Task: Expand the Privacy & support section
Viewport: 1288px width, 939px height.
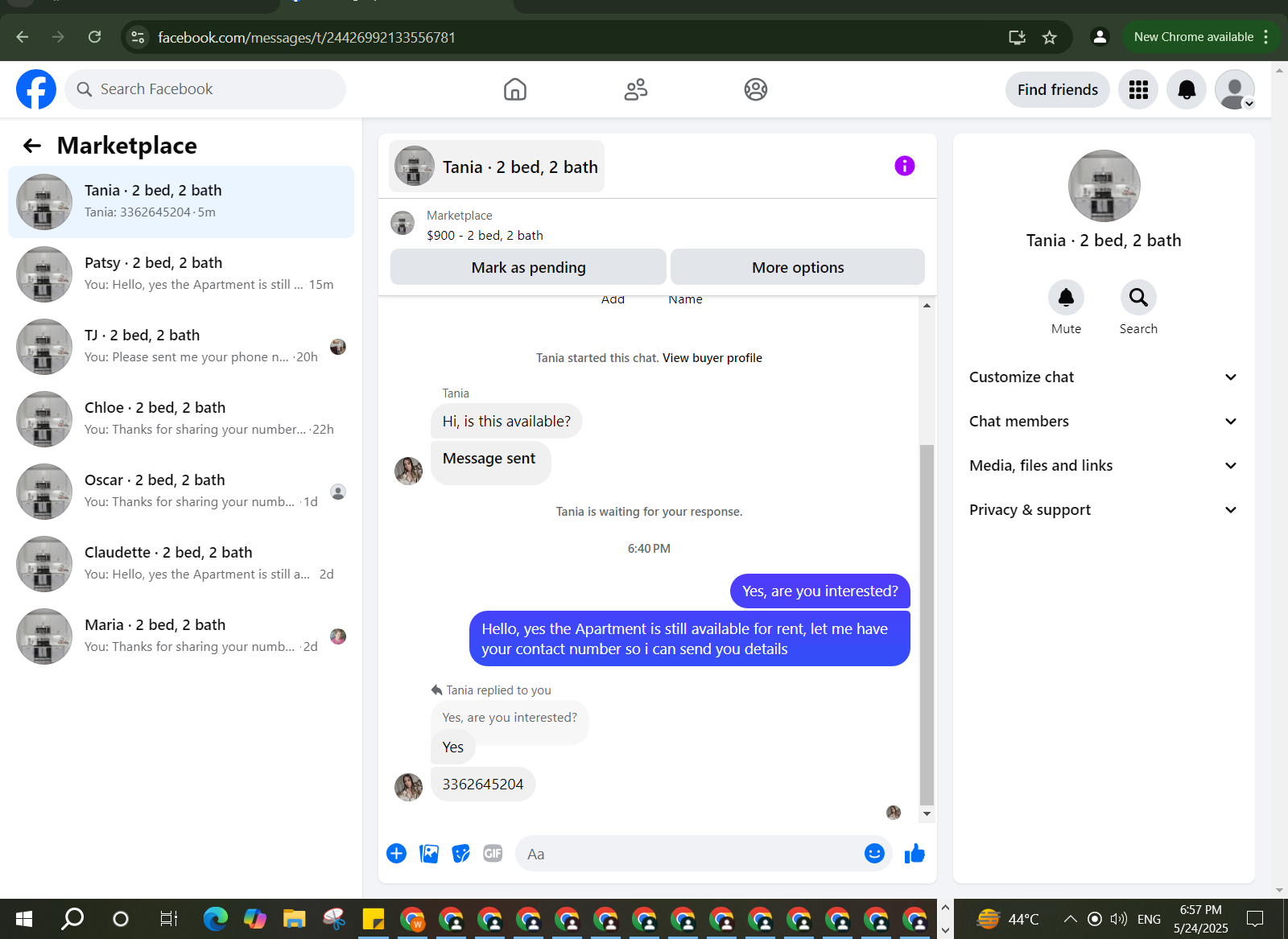Action: 1104,510
